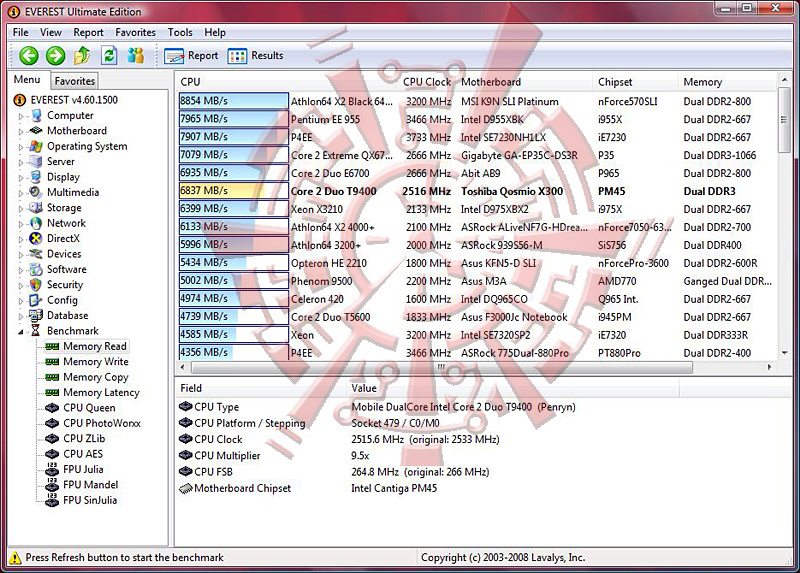The height and width of the screenshot is (573, 800).
Task: Open the users icon in toolbar
Action: point(136,56)
